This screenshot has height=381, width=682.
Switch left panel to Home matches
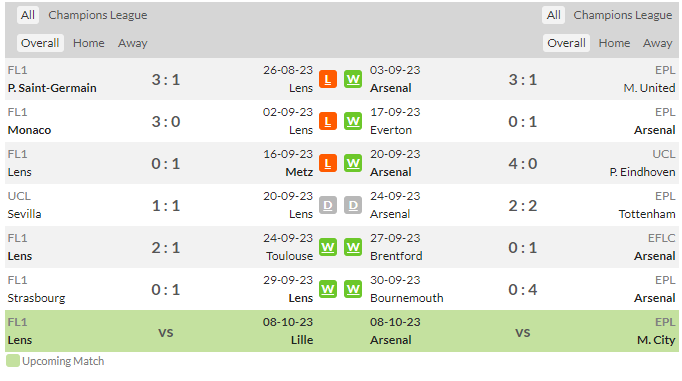pos(89,43)
